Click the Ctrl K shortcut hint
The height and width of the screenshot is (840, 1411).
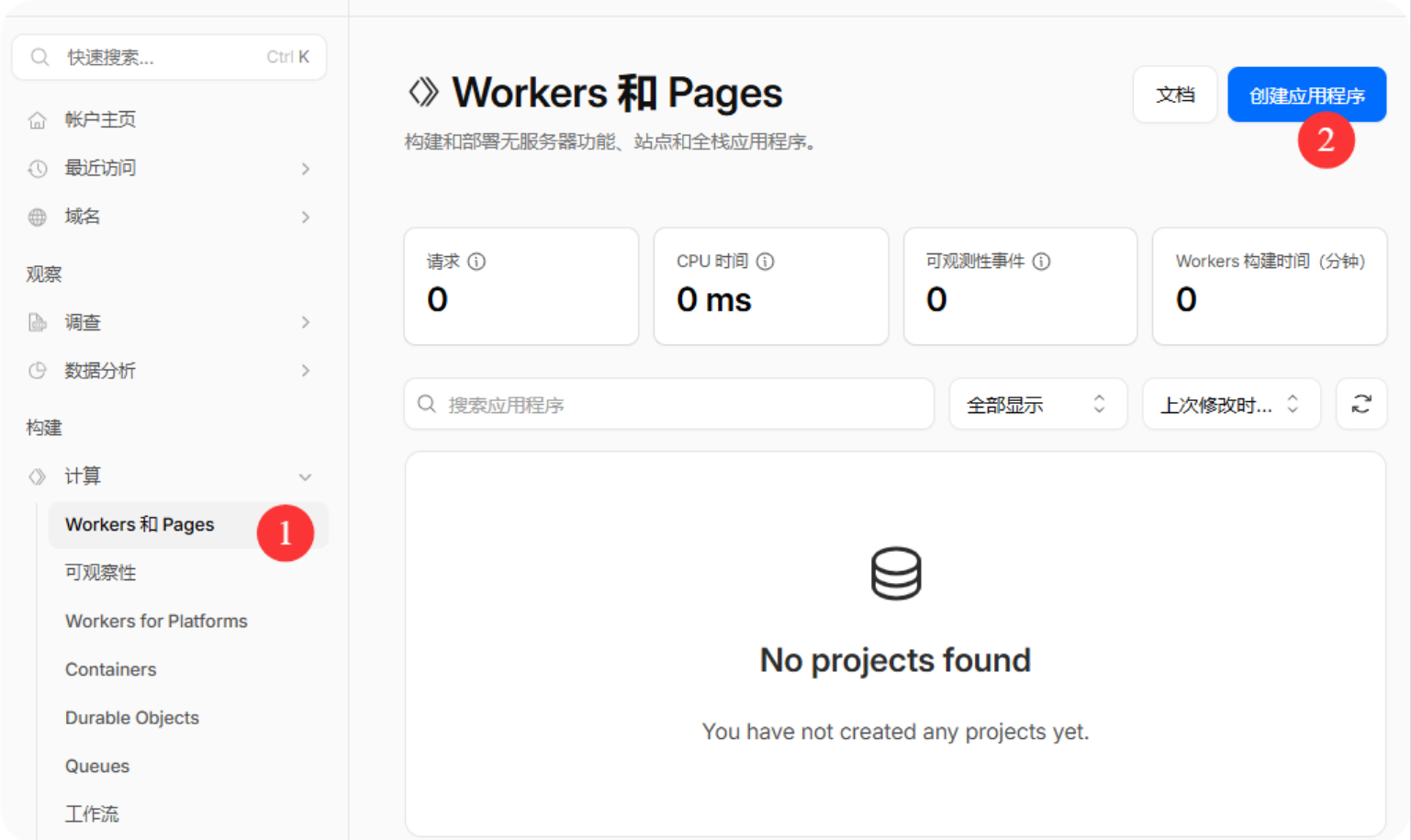(288, 57)
